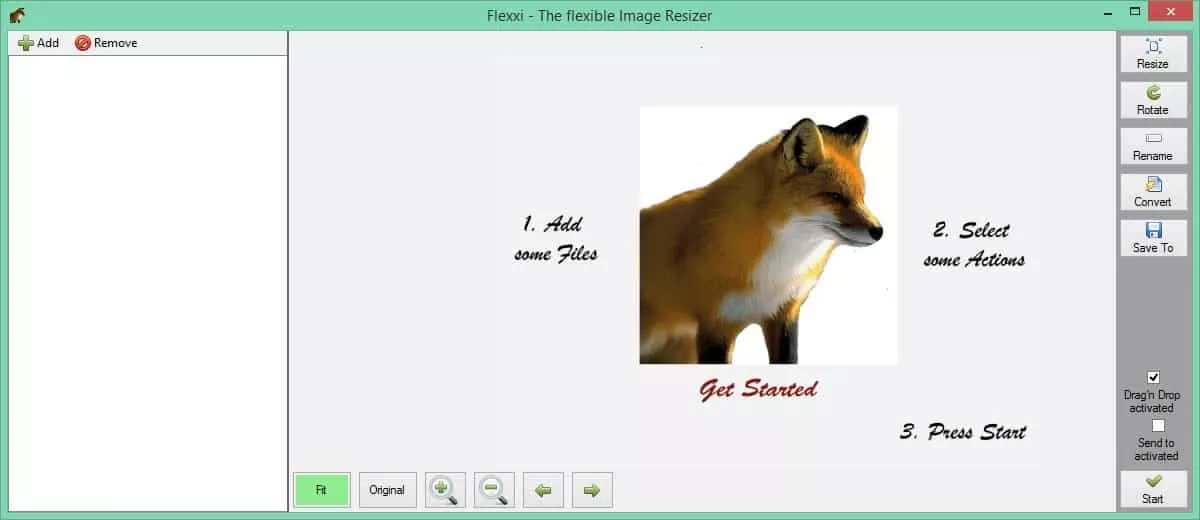Viewport: 1200px width, 520px height.
Task: Click the '1. Add some Files' text
Action: click(556, 238)
